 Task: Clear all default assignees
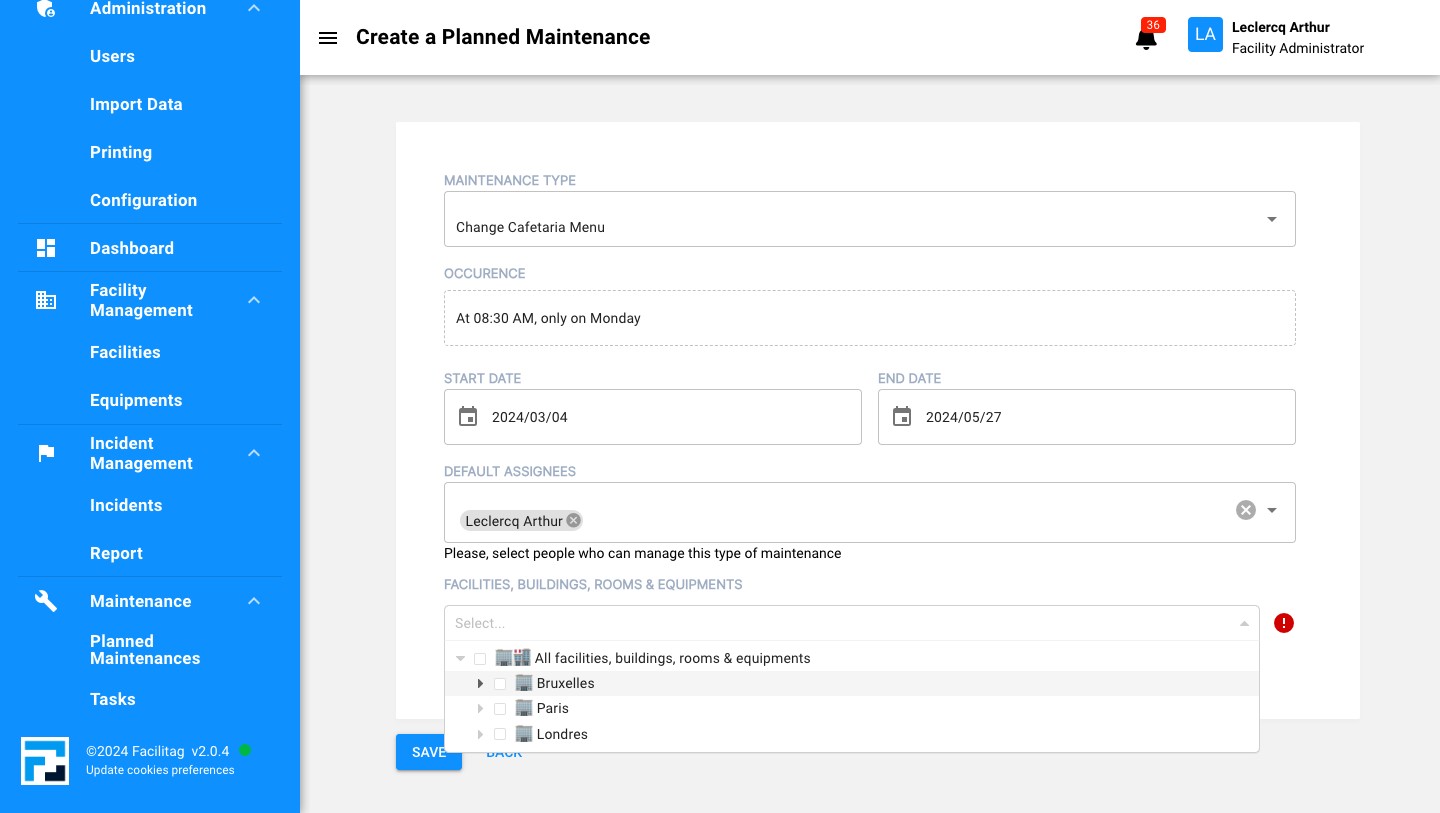1245,510
